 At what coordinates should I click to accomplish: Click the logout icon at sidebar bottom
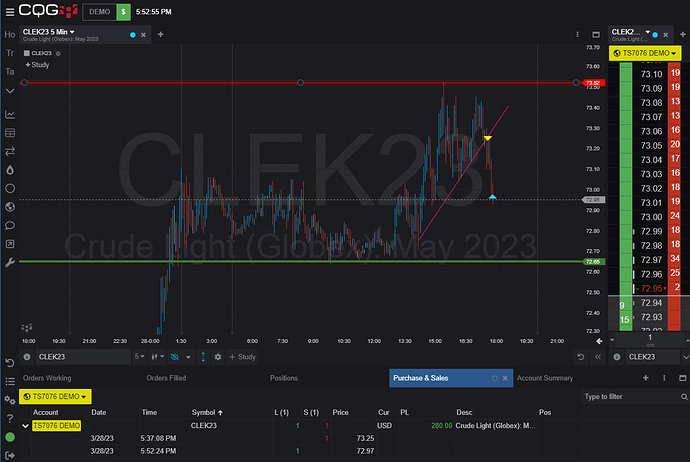[10, 455]
